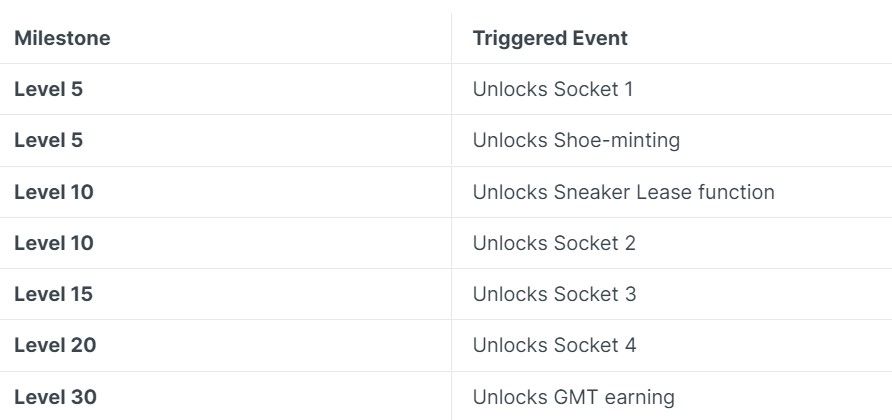Screen dimensions: 892x420
Task: Click the Unlocks Socket 3 text
Action: 554,294
